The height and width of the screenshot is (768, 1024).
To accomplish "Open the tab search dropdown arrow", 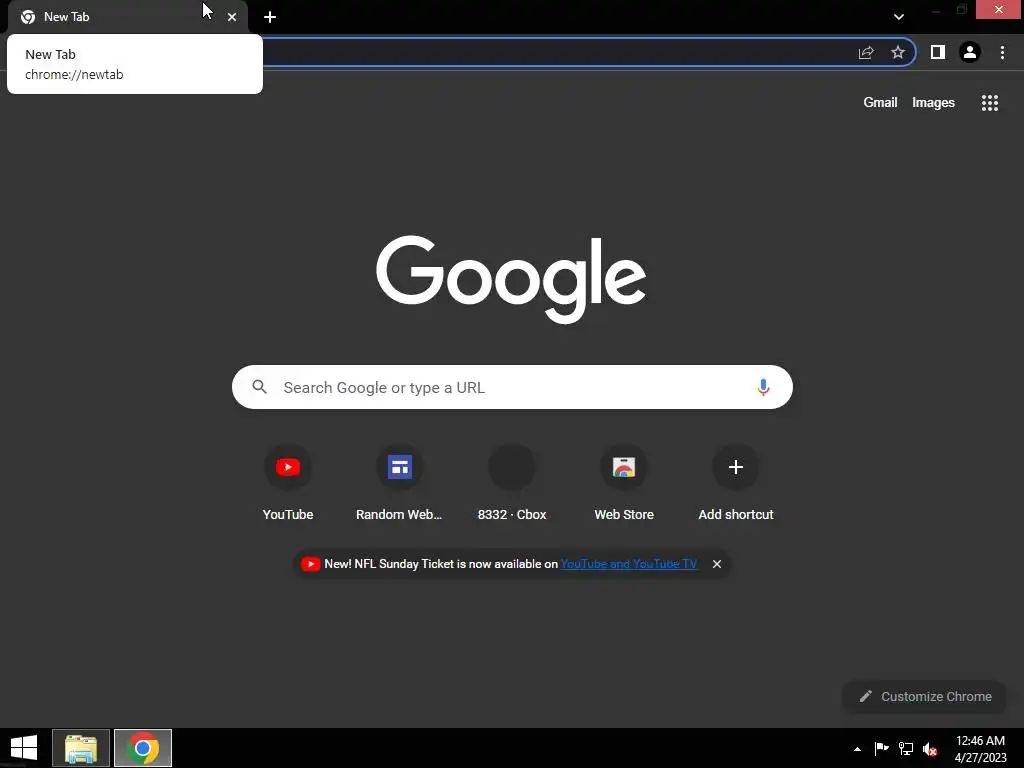I will tap(899, 17).
